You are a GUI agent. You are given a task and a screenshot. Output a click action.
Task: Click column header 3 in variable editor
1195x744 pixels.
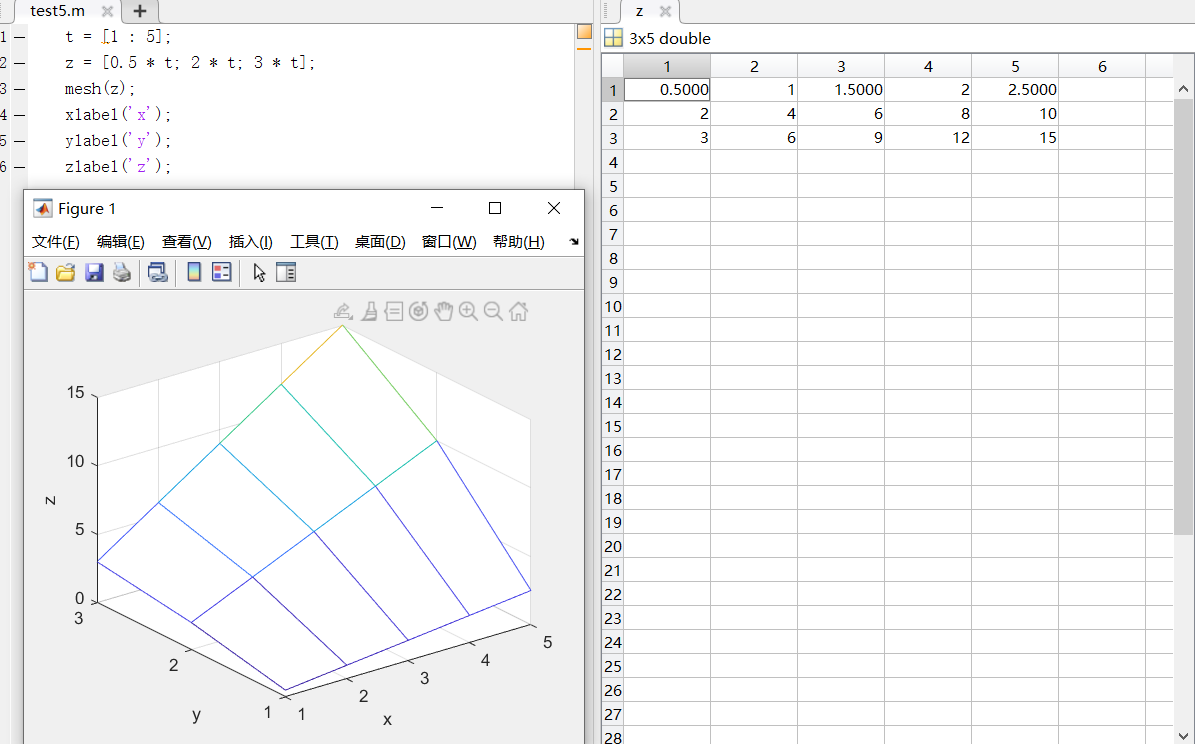click(841, 66)
